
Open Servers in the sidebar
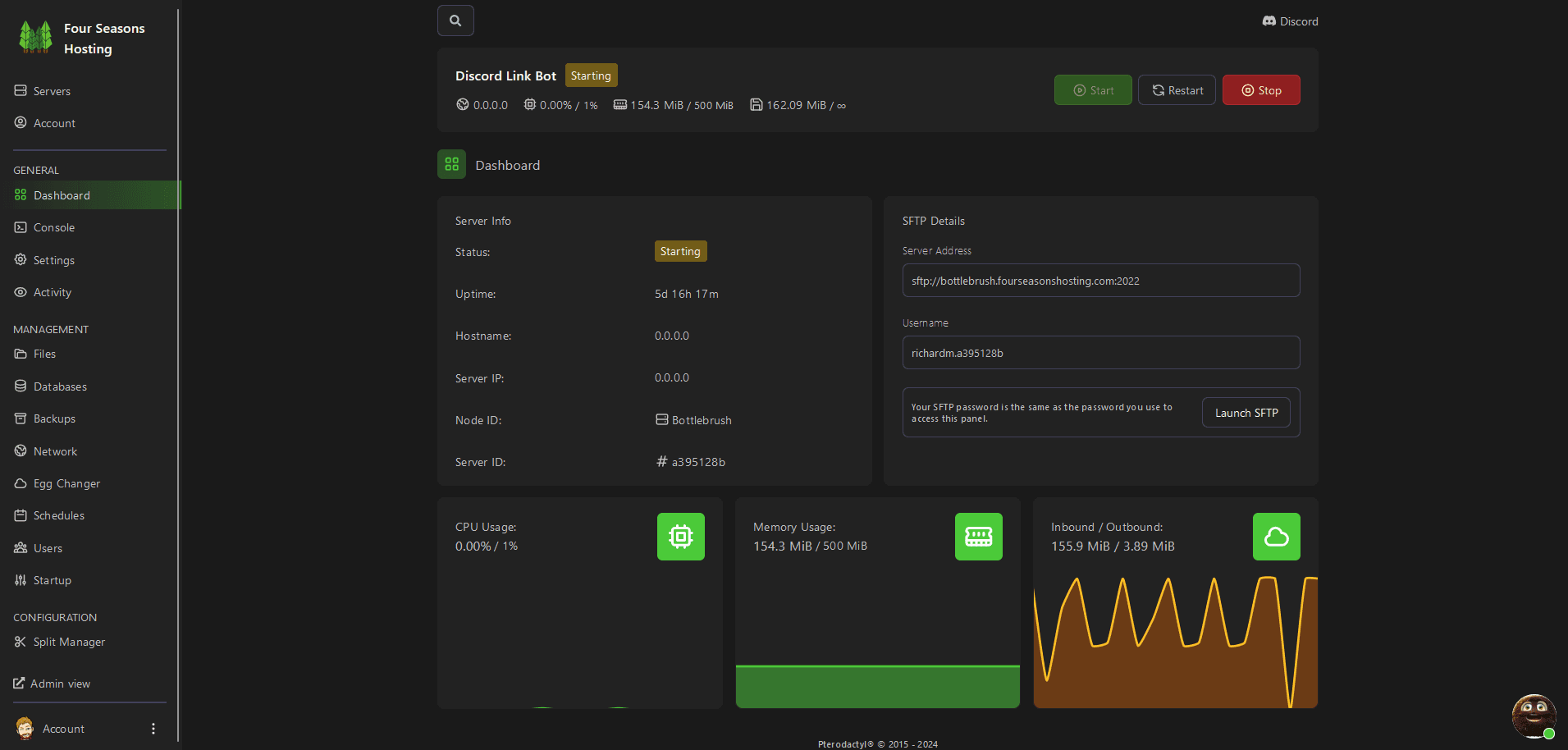click(x=90, y=91)
